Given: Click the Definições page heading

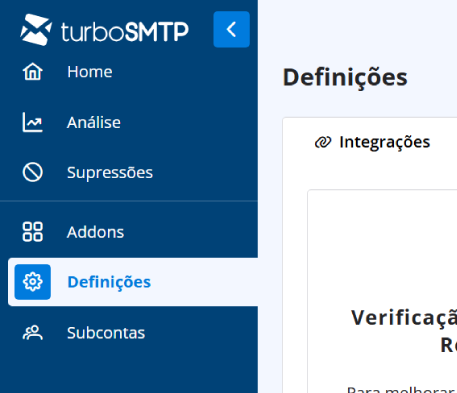Looking at the screenshot, I should point(345,77).
